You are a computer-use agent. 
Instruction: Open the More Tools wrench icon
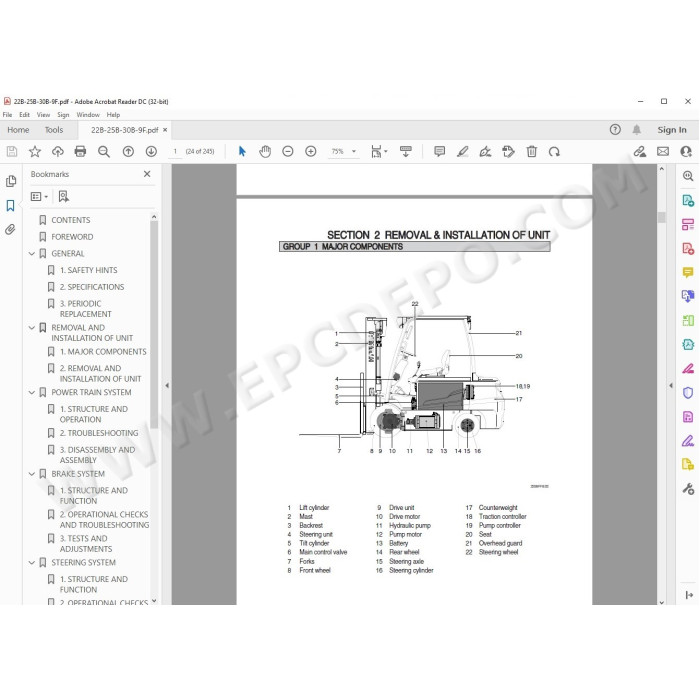(x=688, y=489)
